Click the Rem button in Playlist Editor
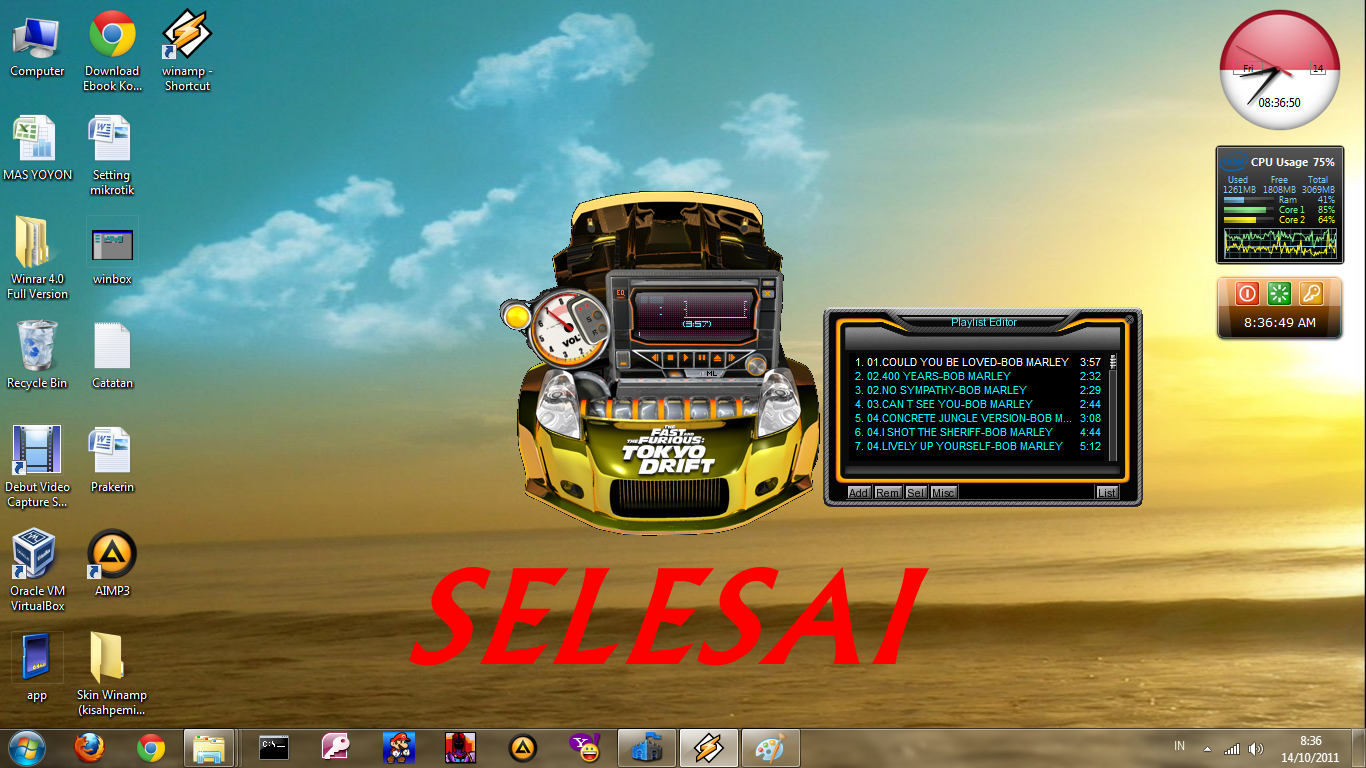The width and height of the screenshot is (1366, 768). (887, 492)
